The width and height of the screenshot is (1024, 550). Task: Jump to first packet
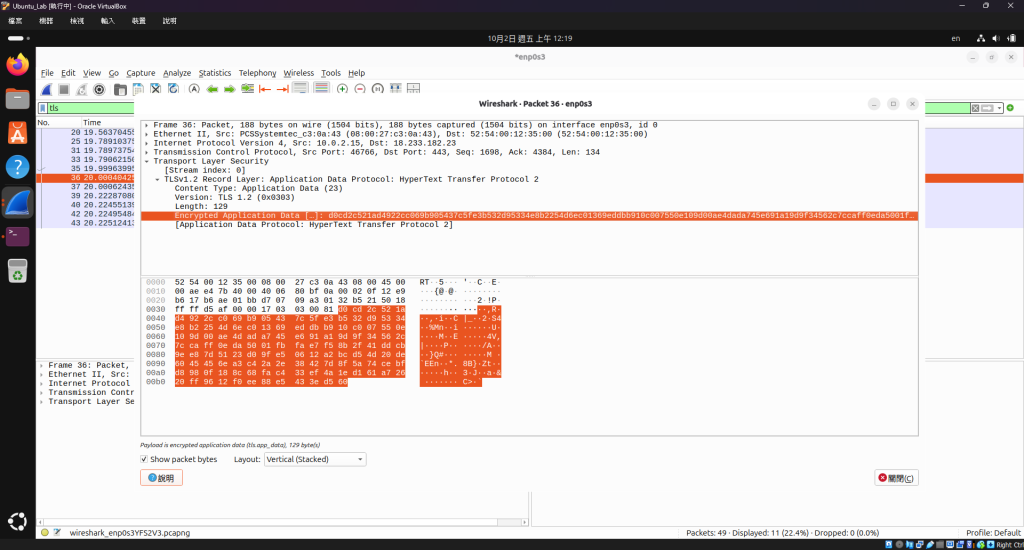pyautogui.click(x=264, y=89)
